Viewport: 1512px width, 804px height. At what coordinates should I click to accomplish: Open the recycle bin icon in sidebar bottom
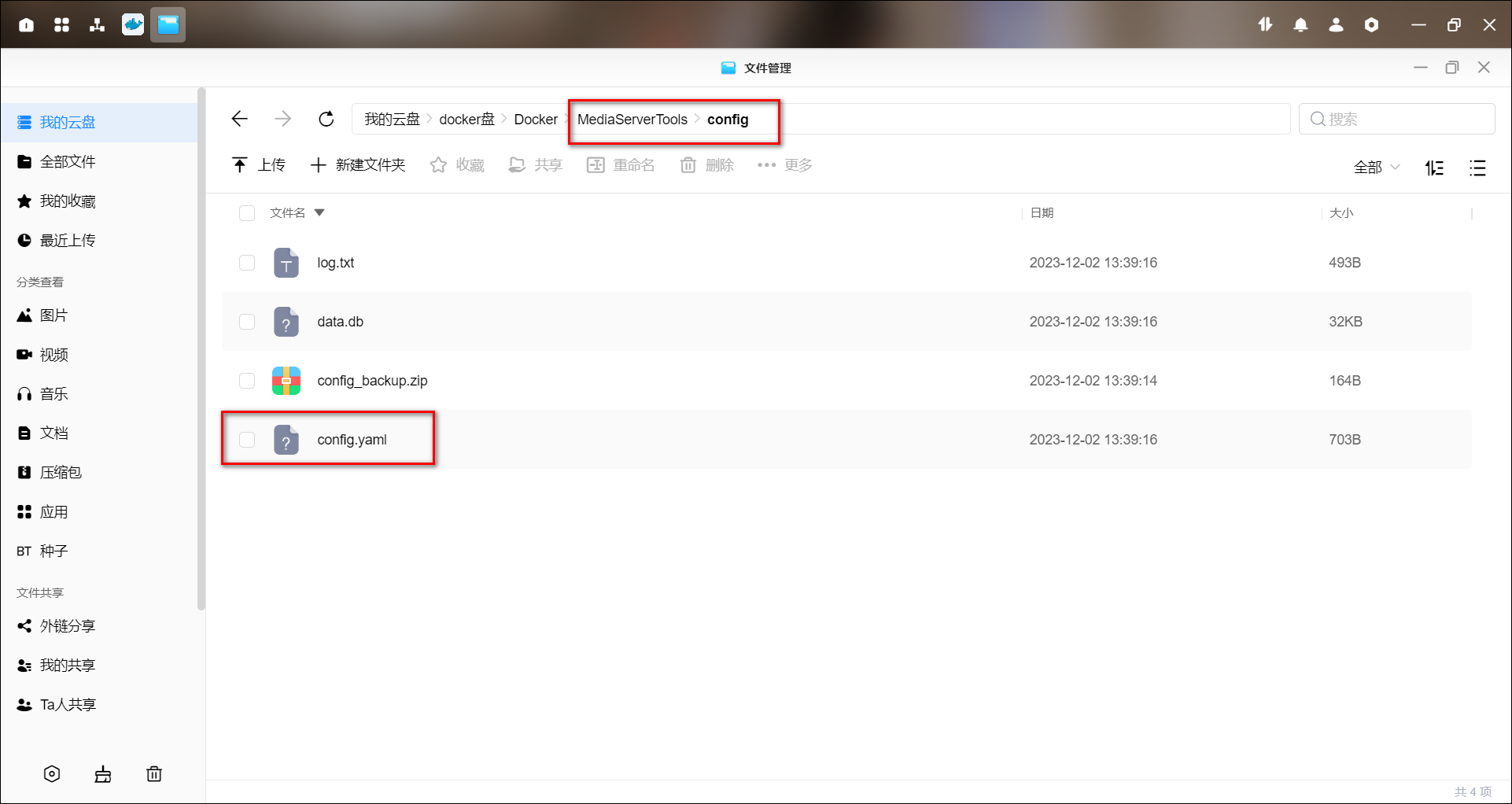click(154, 774)
